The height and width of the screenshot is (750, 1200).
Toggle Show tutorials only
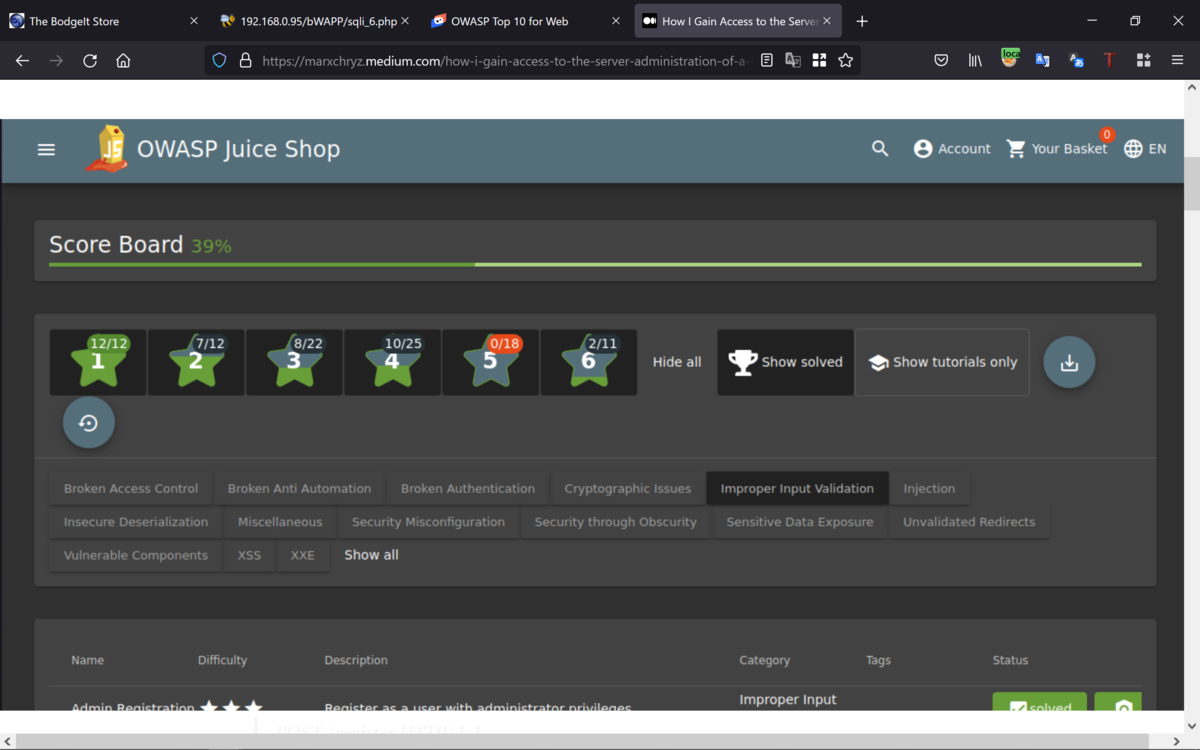(942, 362)
